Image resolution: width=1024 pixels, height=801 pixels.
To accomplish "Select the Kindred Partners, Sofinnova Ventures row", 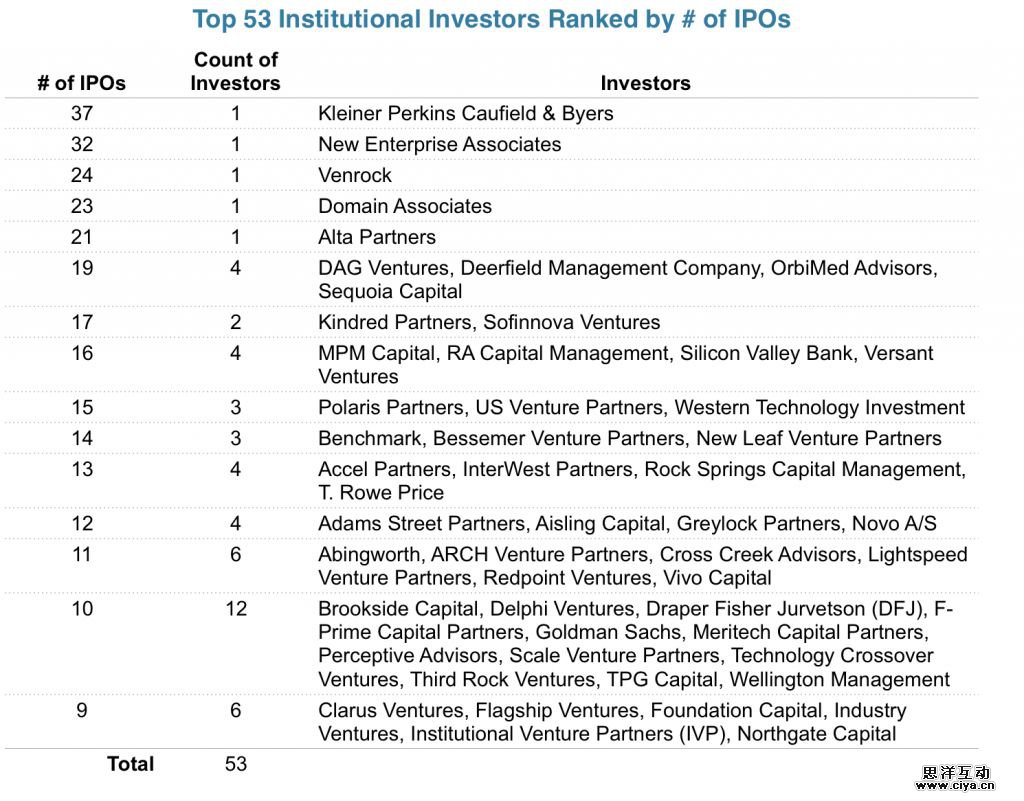I will [489, 322].
